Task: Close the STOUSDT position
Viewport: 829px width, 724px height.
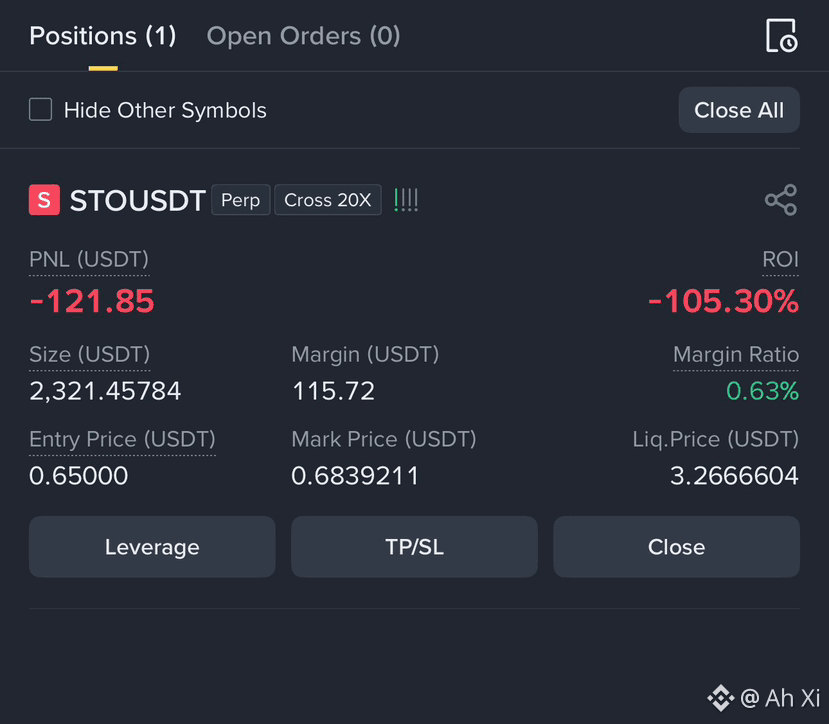Action: (x=676, y=547)
